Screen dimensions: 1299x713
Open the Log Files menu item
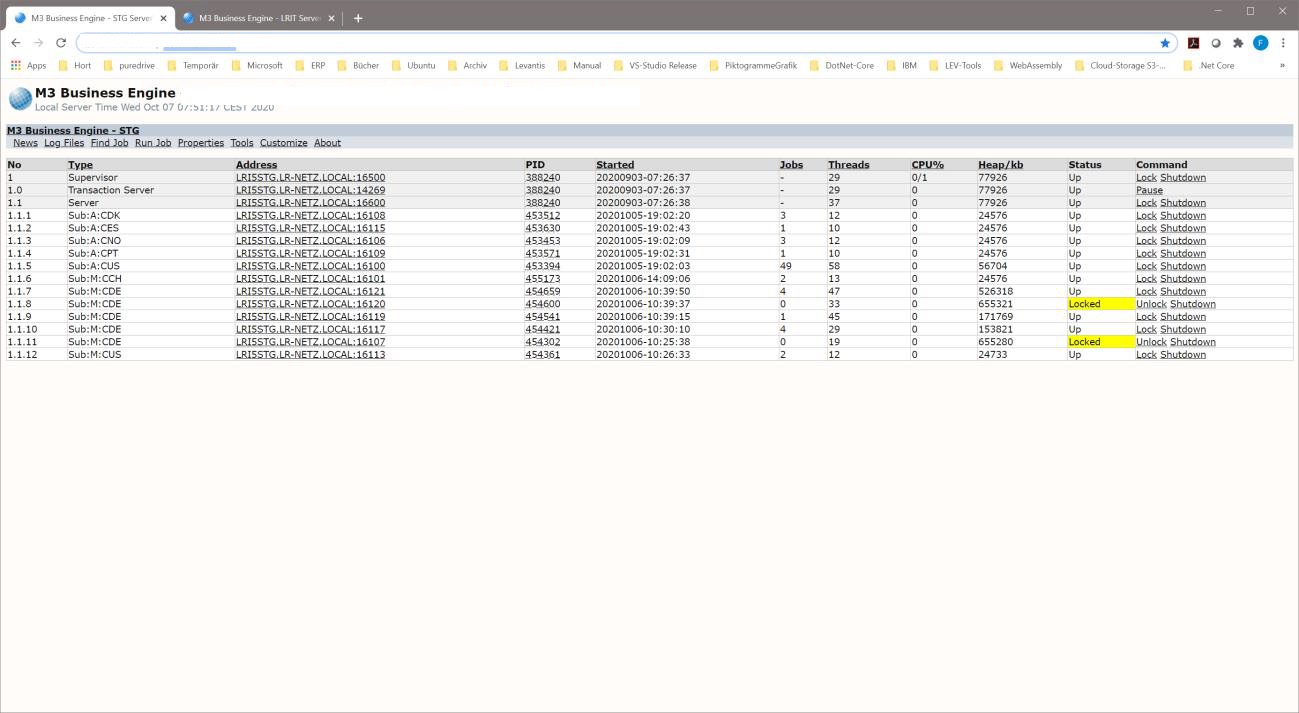coord(64,143)
